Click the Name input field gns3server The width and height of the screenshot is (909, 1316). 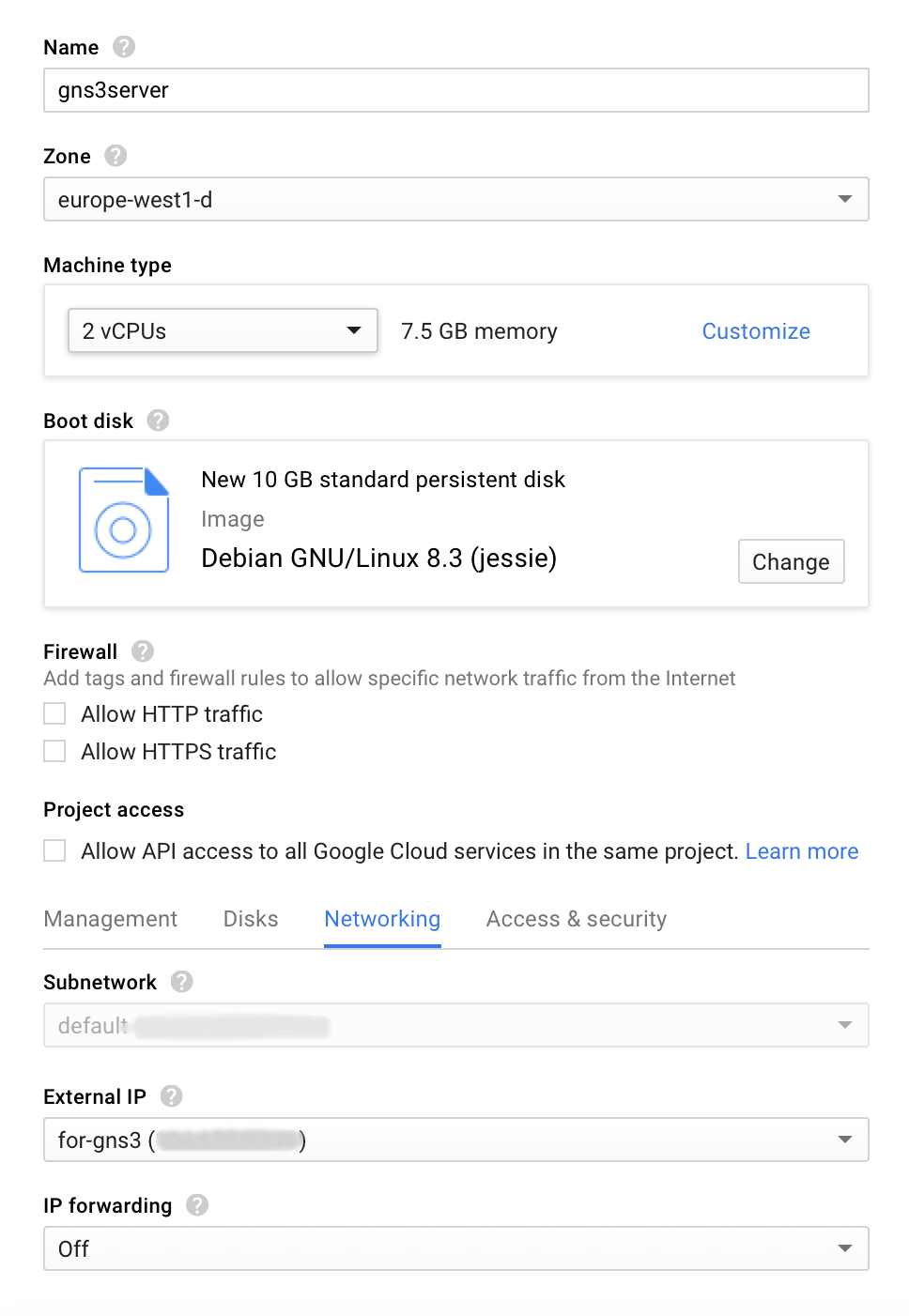pos(455,90)
